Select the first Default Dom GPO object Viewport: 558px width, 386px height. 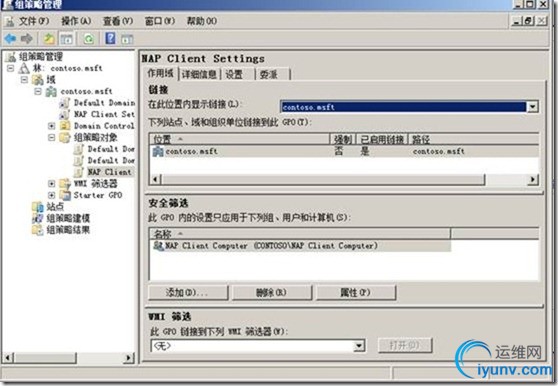[x=111, y=149]
